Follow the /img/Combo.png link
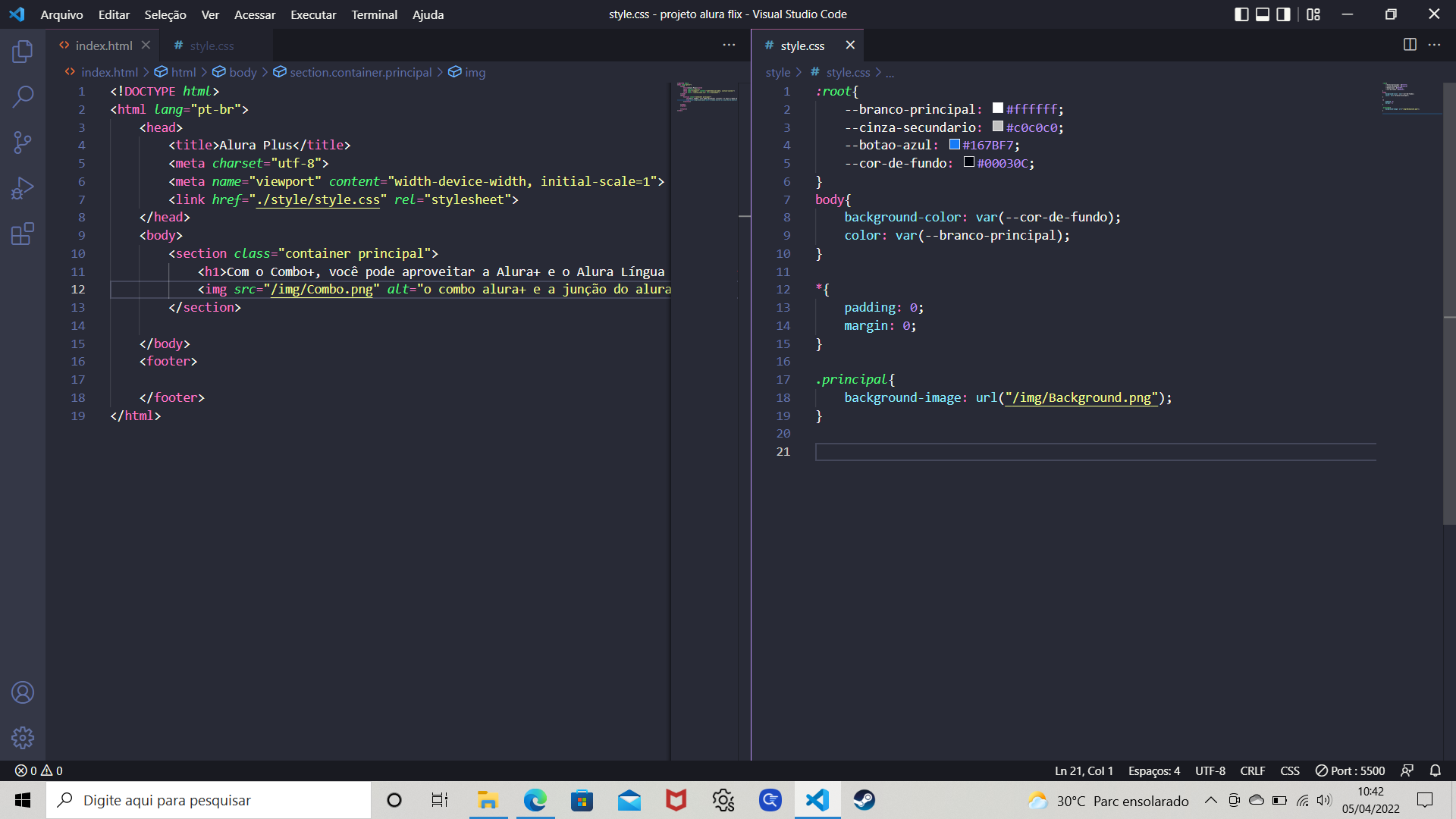 point(322,290)
